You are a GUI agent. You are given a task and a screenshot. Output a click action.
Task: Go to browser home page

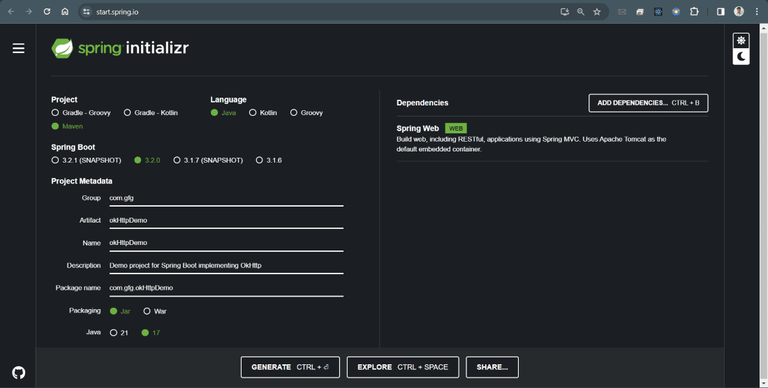[x=65, y=11]
